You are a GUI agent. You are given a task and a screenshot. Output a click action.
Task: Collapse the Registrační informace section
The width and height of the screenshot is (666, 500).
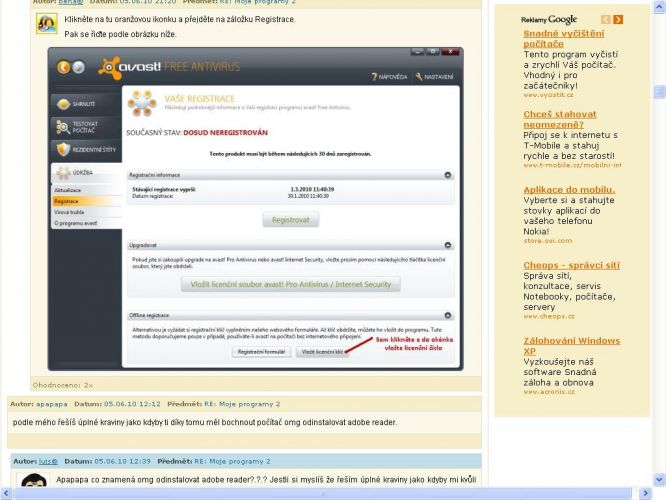(448, 175)
